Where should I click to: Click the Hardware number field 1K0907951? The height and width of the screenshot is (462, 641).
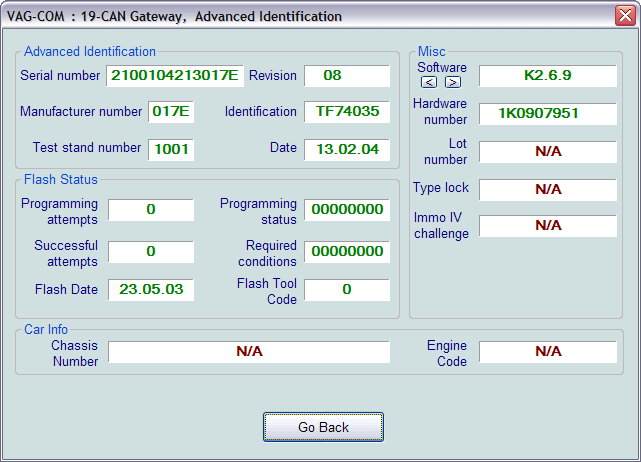548,114
